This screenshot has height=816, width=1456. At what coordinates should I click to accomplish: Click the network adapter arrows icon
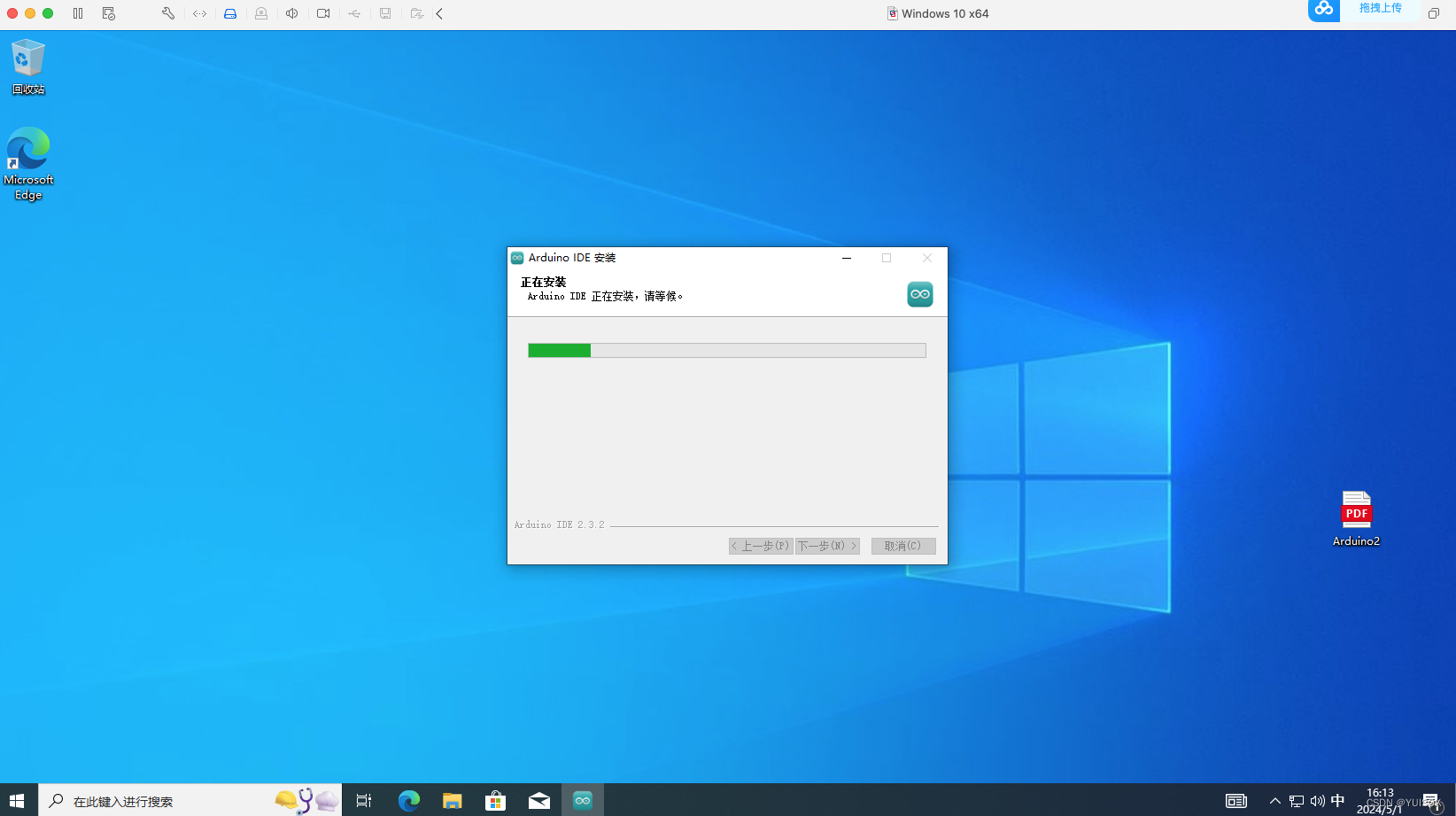[x=200, y=13]
